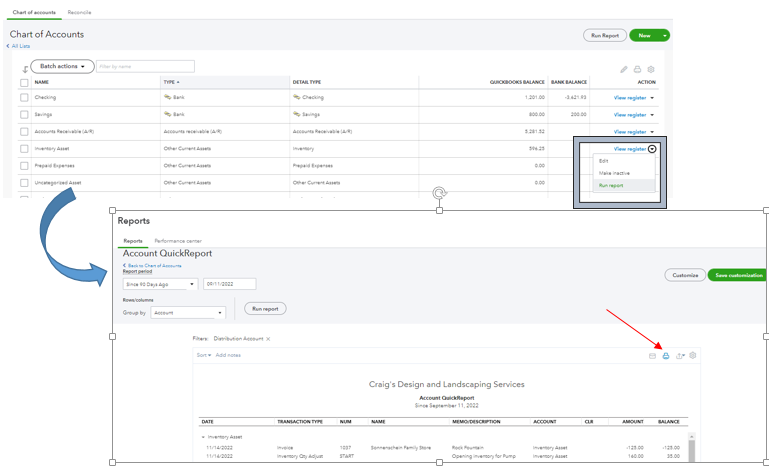Click the NAME column header in the accounts table
Image resolution: width=769 pixels, height=466 pixels.
coord(42,82)
